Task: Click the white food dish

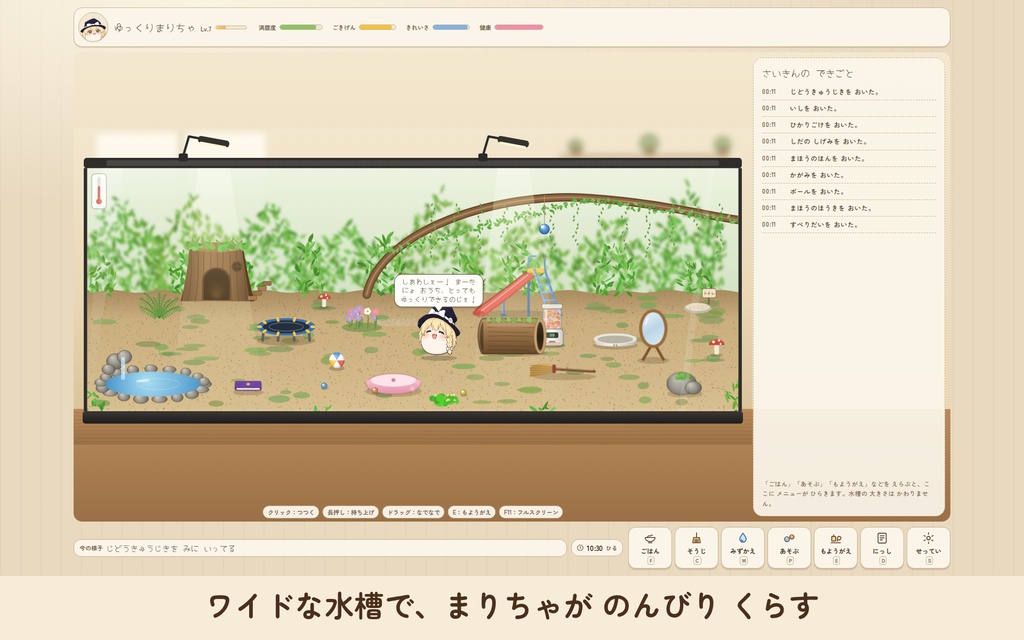Action: pos(615,340)
